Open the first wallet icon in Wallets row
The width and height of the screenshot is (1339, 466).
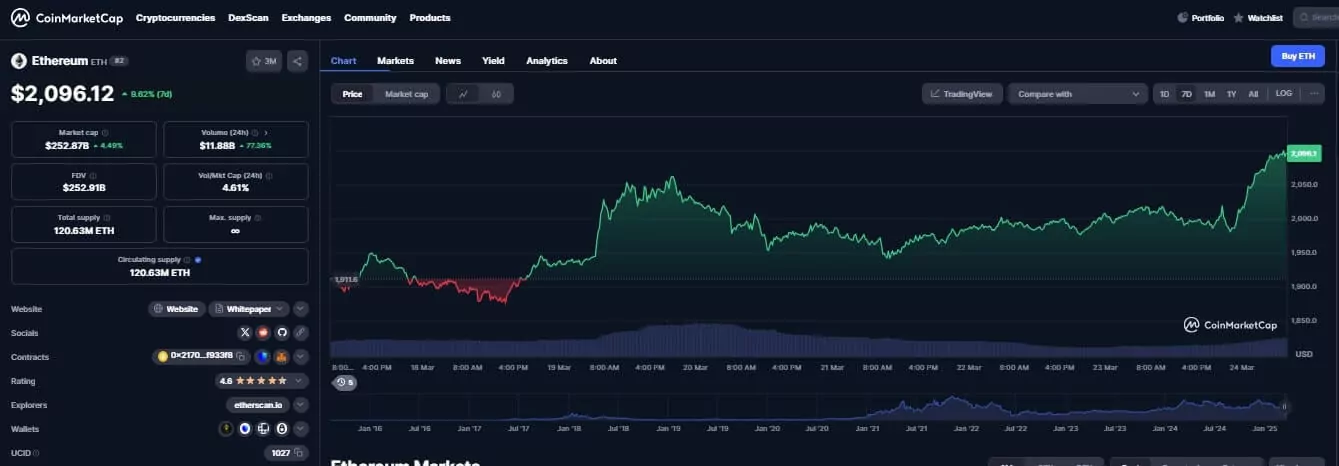tap(227, 429)
